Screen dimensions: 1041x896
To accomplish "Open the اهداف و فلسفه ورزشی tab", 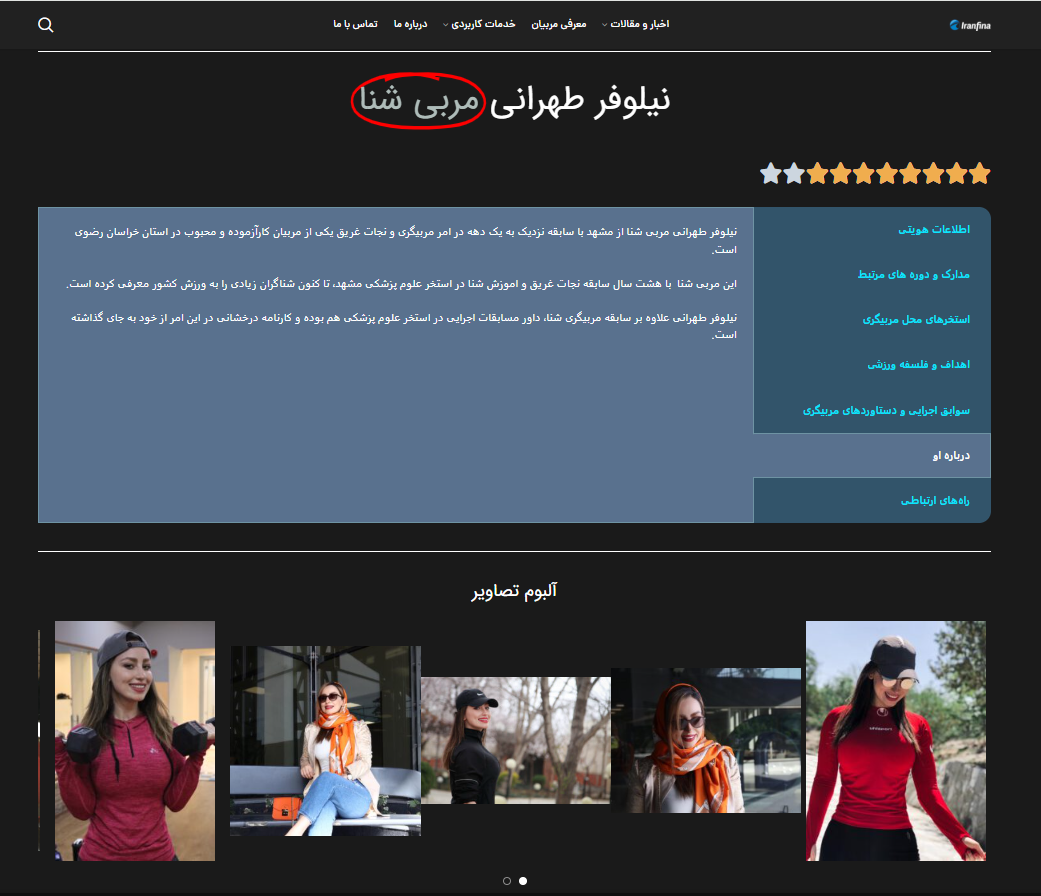I will click(x=918, y=365).
